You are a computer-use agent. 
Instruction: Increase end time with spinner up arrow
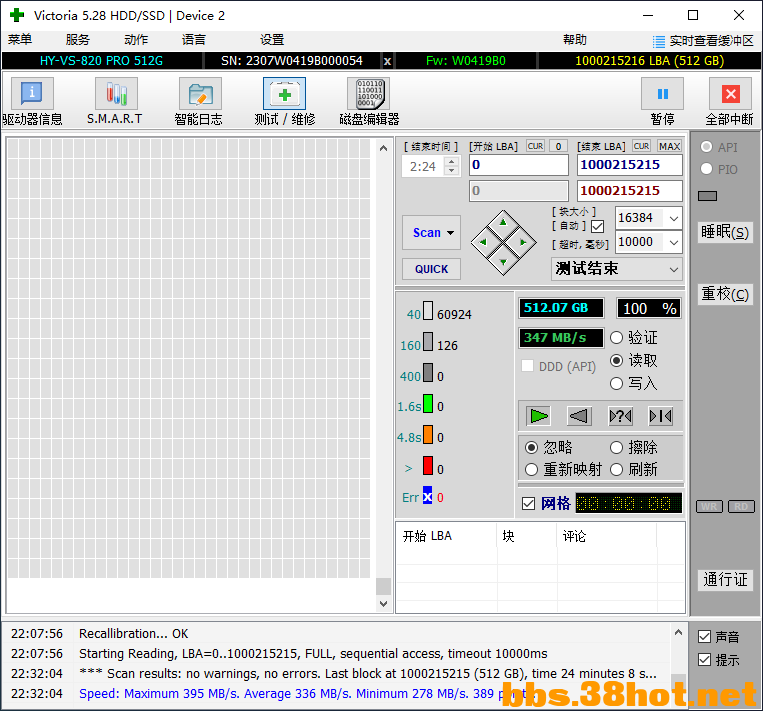coord(452,162)
